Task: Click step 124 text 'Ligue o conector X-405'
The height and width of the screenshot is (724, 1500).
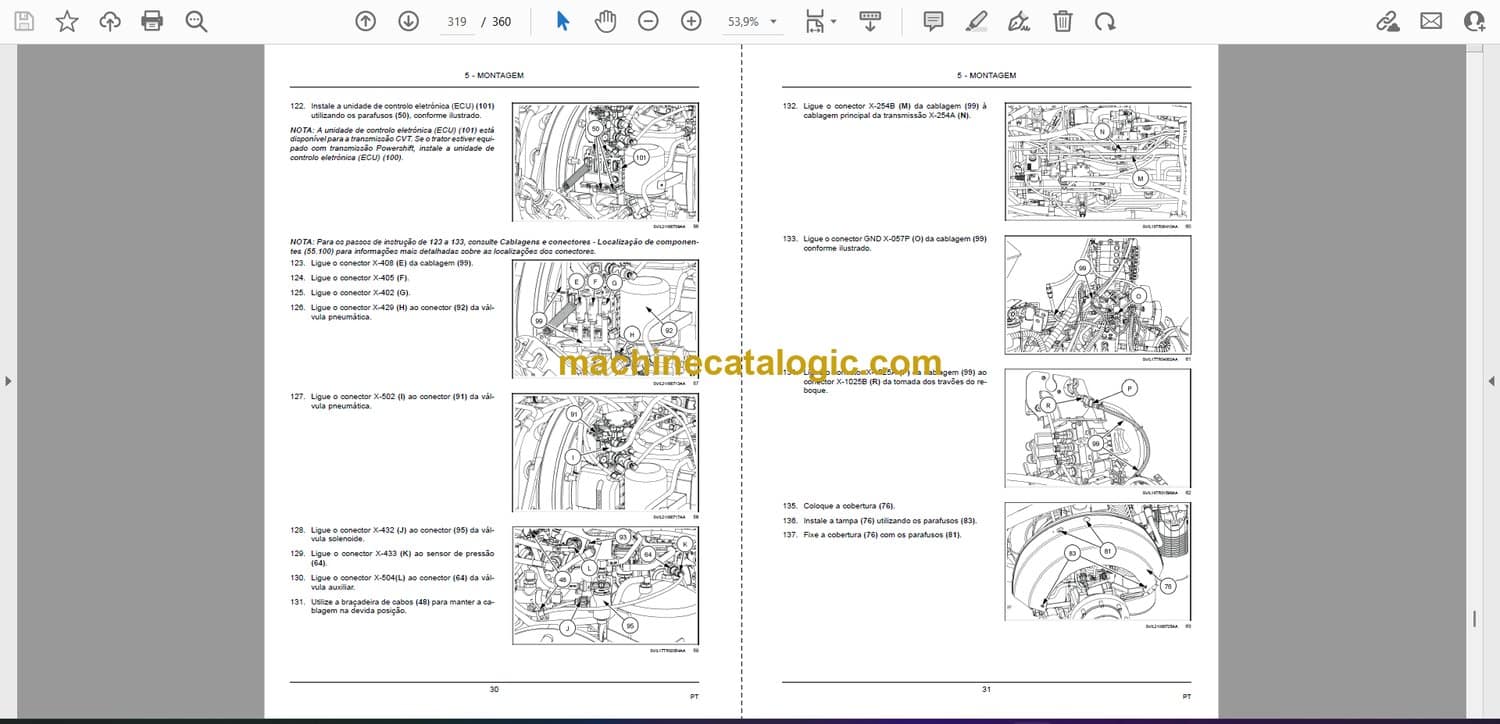Action: click(360, 278)
